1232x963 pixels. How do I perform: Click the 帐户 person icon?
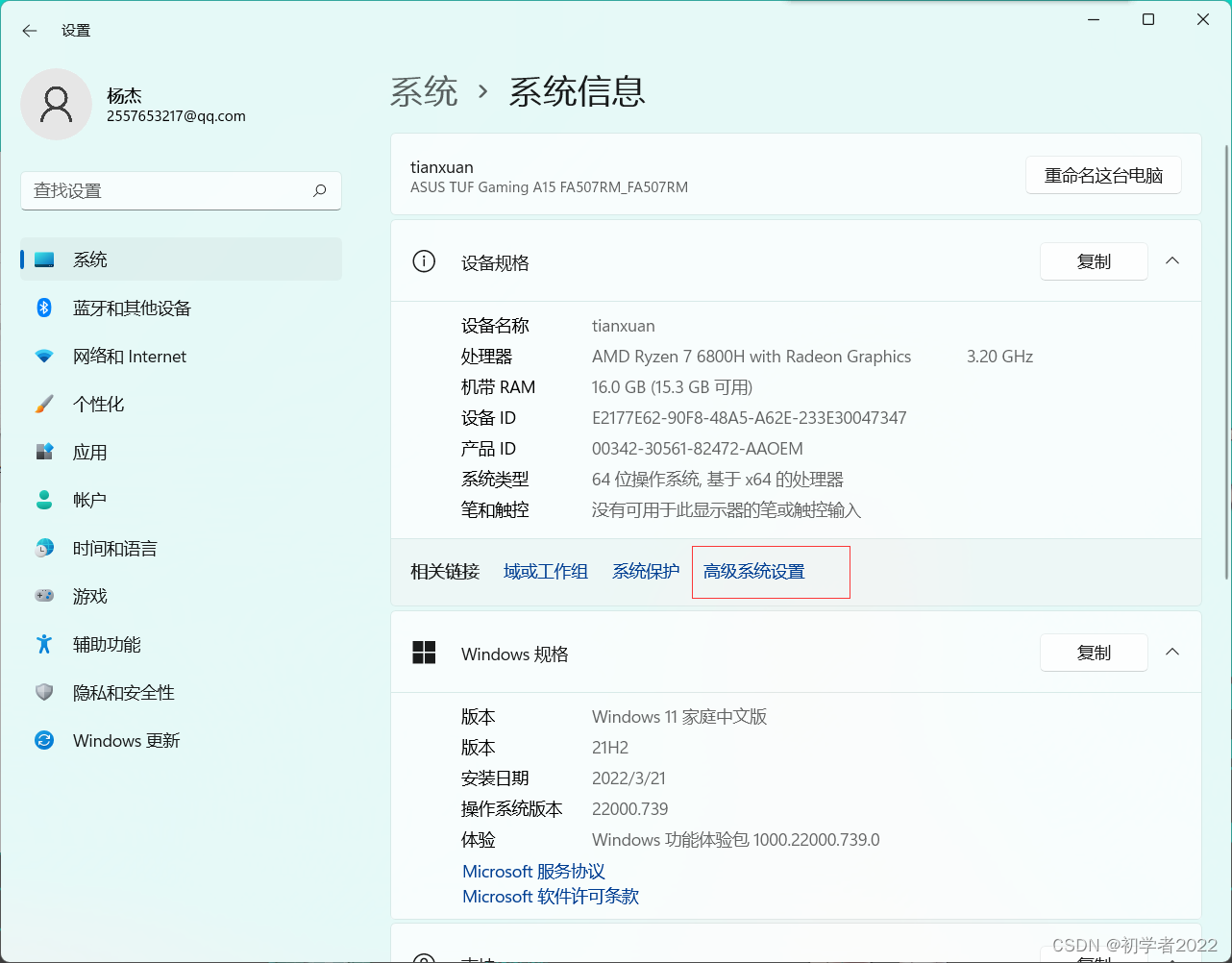coord(44,500)
